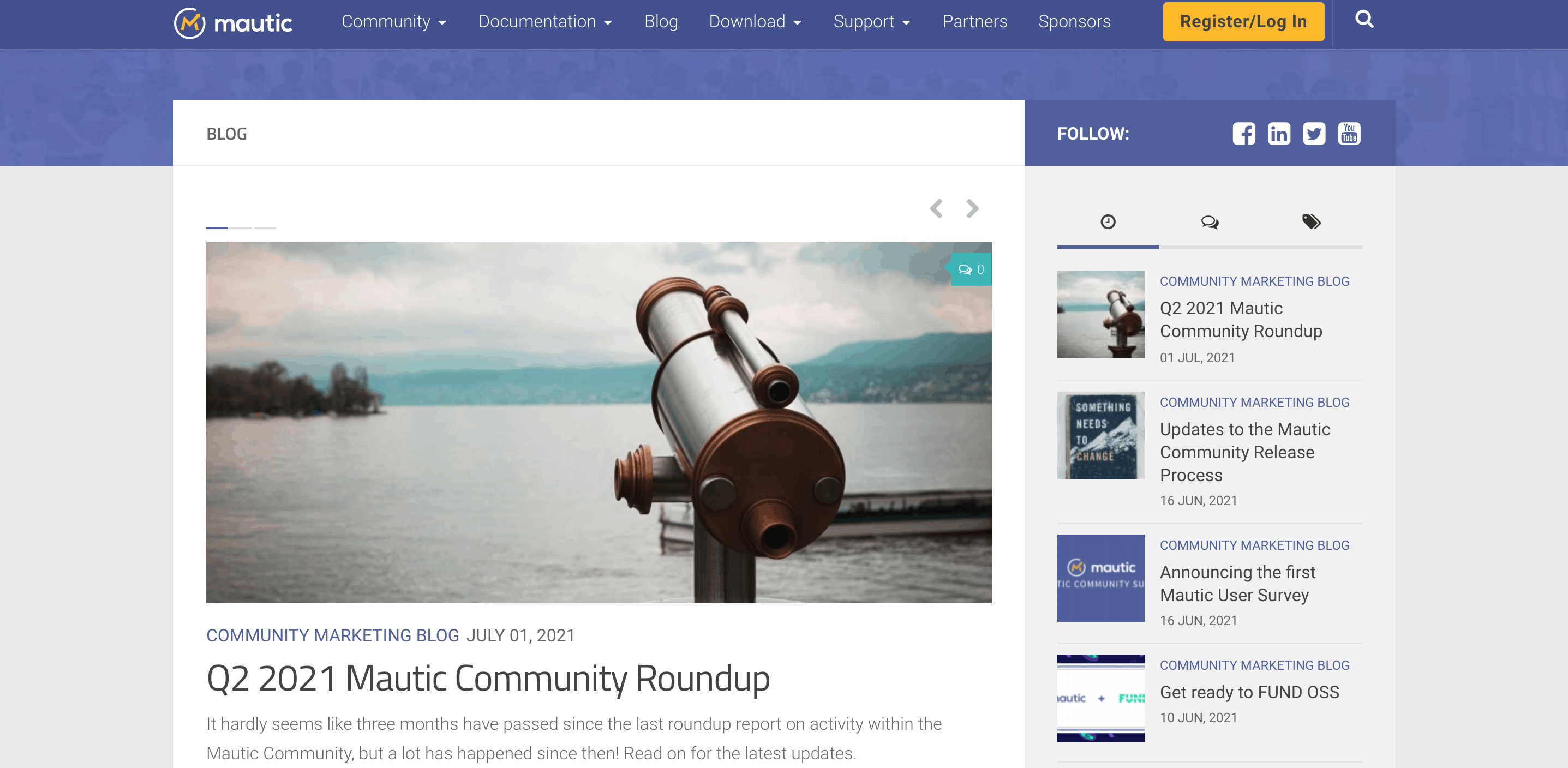The width and height of the screenshot is (1568, 768).
Task: Go to previous slide arrow
Action: [936, 209]
